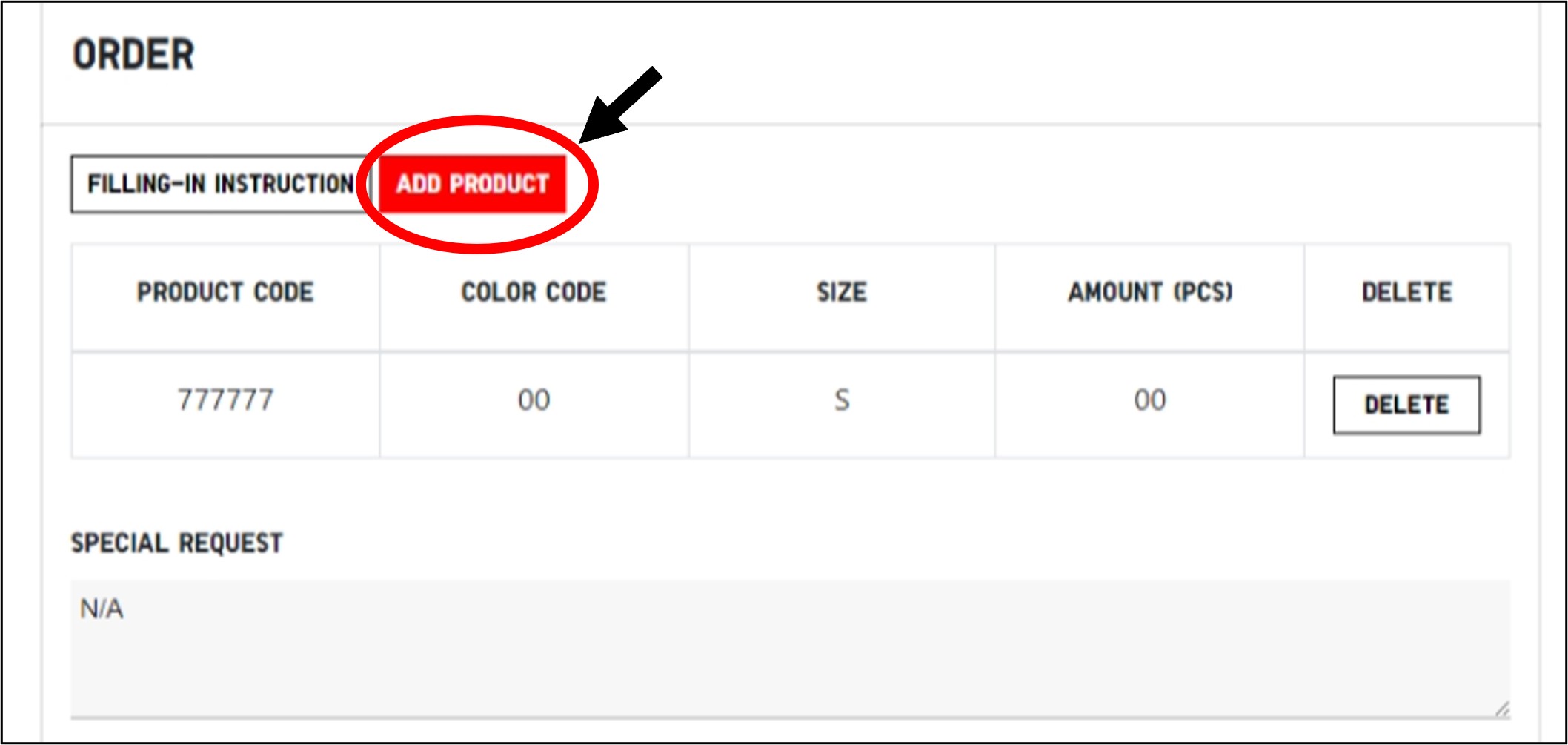Image resolution: width=1568 pixels, height=745 pixels.
Task: Click the PRODUCT CODE column header
Action: (x=225, y=293)
